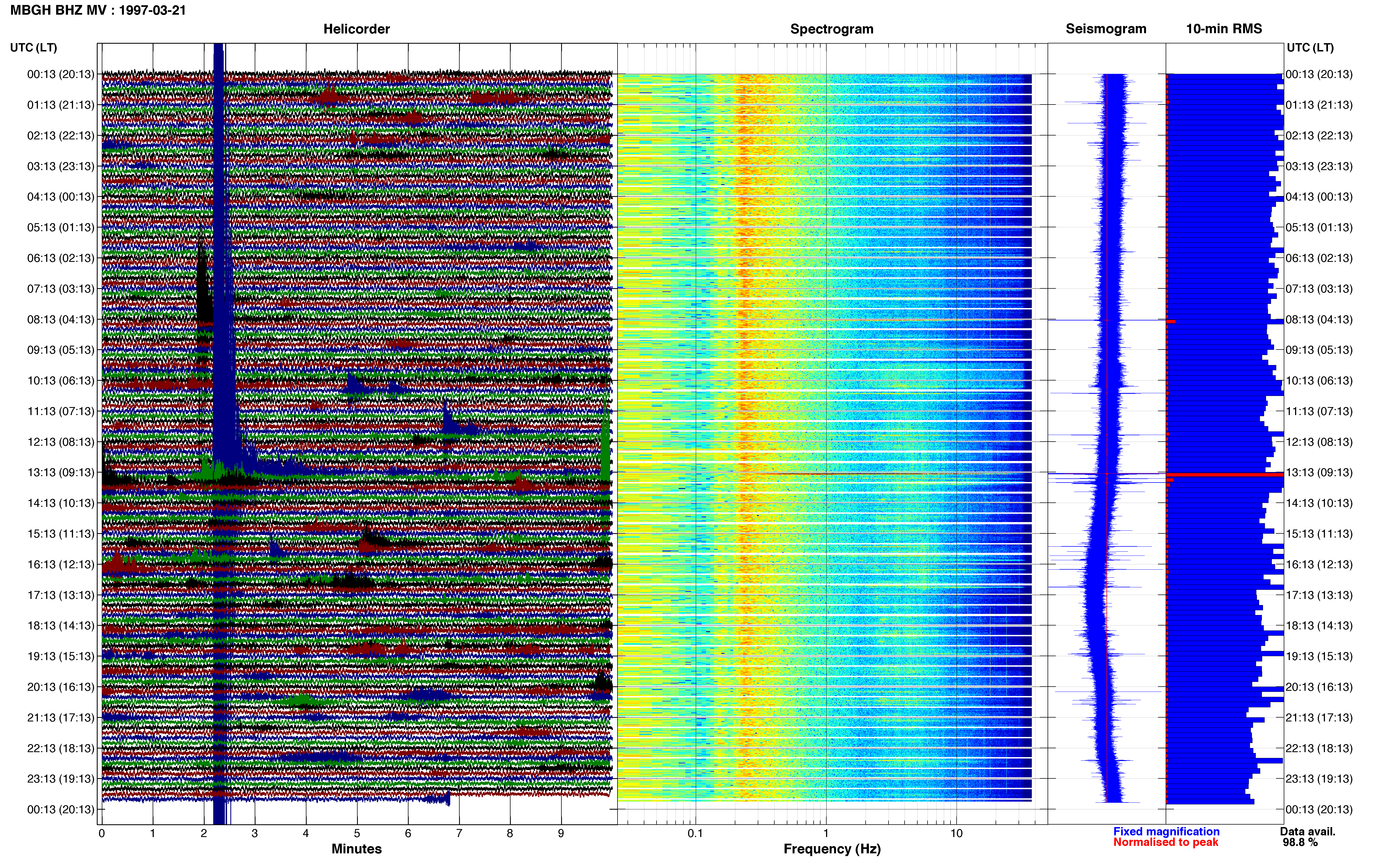Click the minute tick label '5'
The image size is (1388, 868).
pos(357,833)
